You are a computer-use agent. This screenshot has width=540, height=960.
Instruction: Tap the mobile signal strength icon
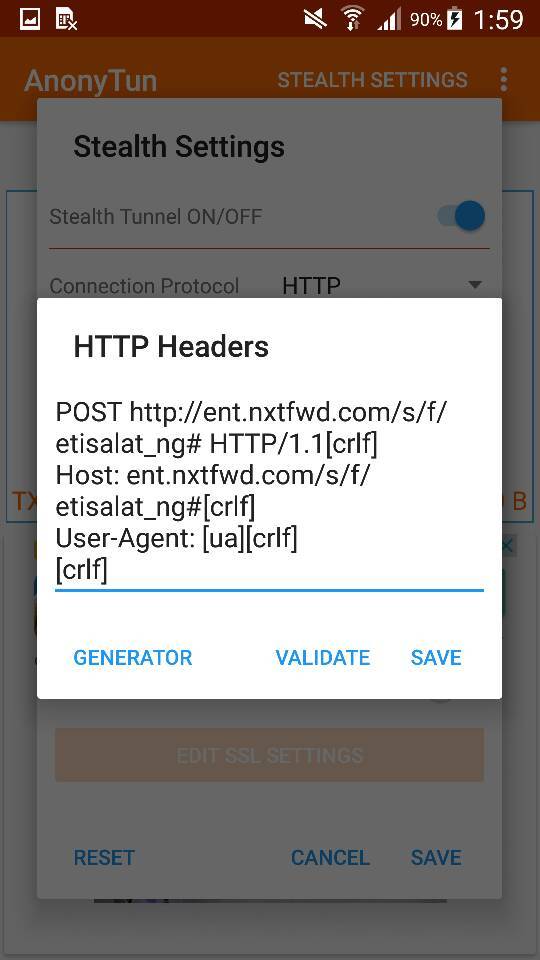[x=388, y=20]
